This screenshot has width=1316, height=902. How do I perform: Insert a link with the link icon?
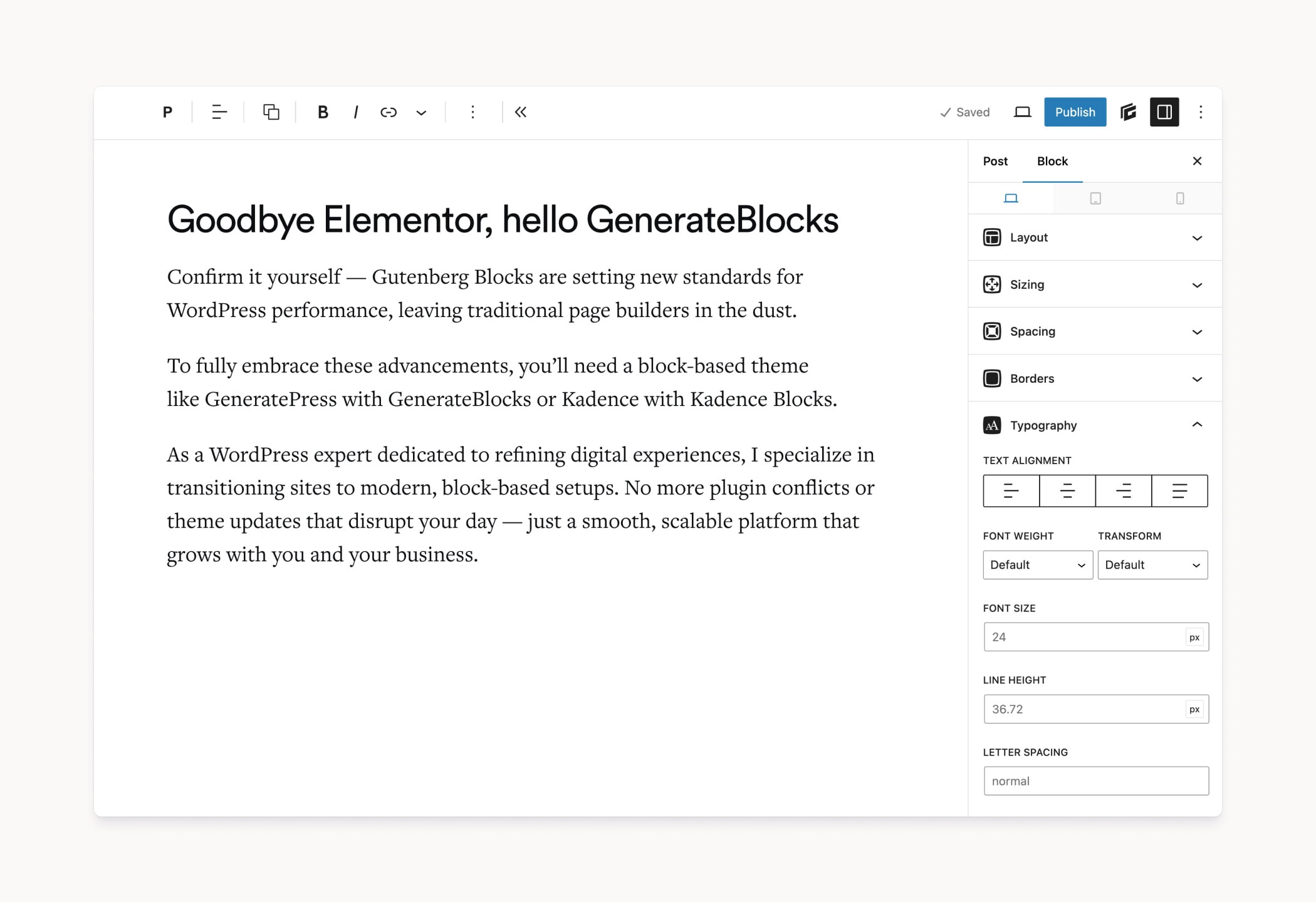389,112
